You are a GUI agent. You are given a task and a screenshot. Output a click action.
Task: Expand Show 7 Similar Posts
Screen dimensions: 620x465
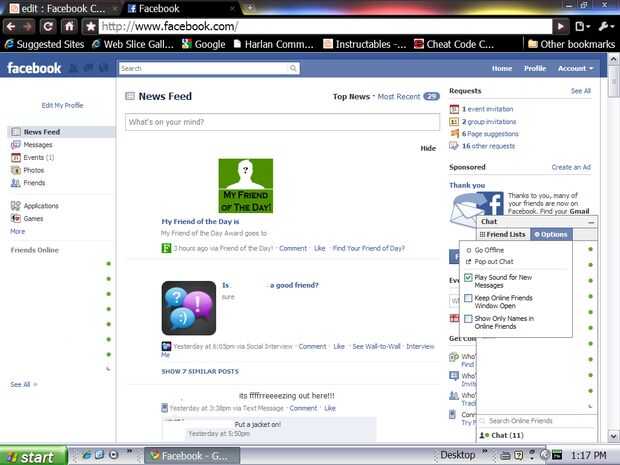click(200, 371)
